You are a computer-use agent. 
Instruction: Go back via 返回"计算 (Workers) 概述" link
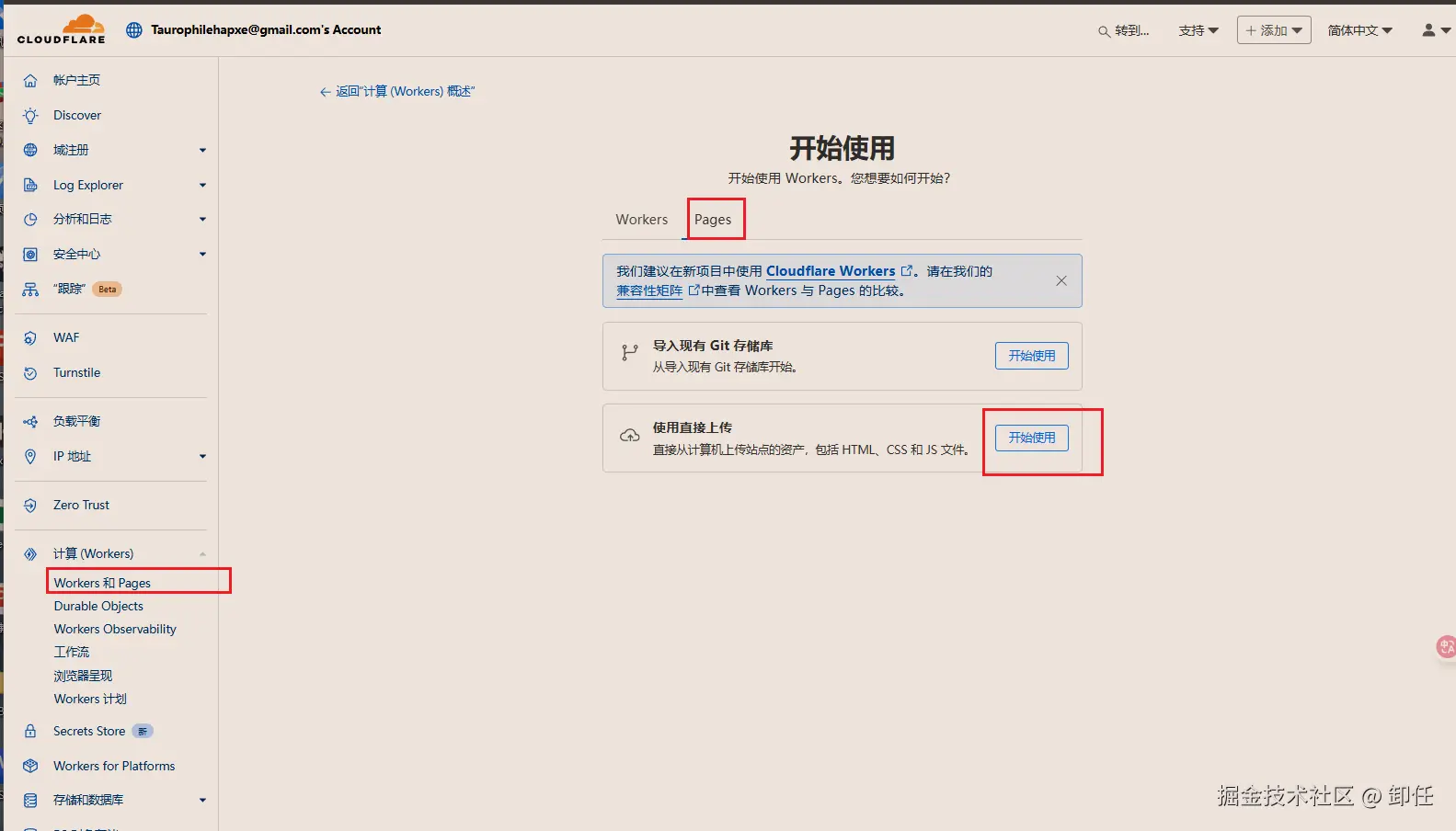[x=397, y=92]
